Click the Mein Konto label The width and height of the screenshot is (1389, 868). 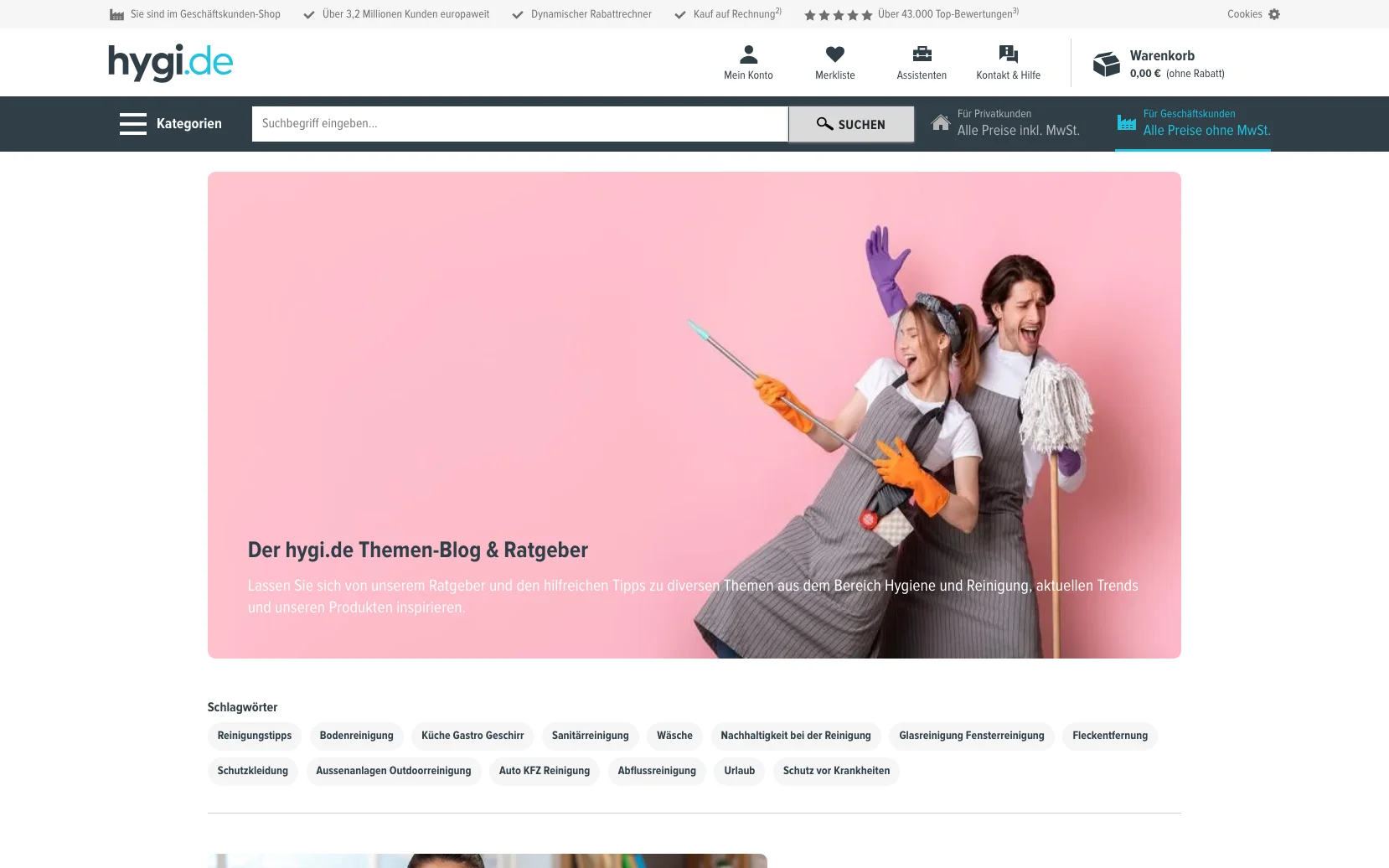point(749,75)
